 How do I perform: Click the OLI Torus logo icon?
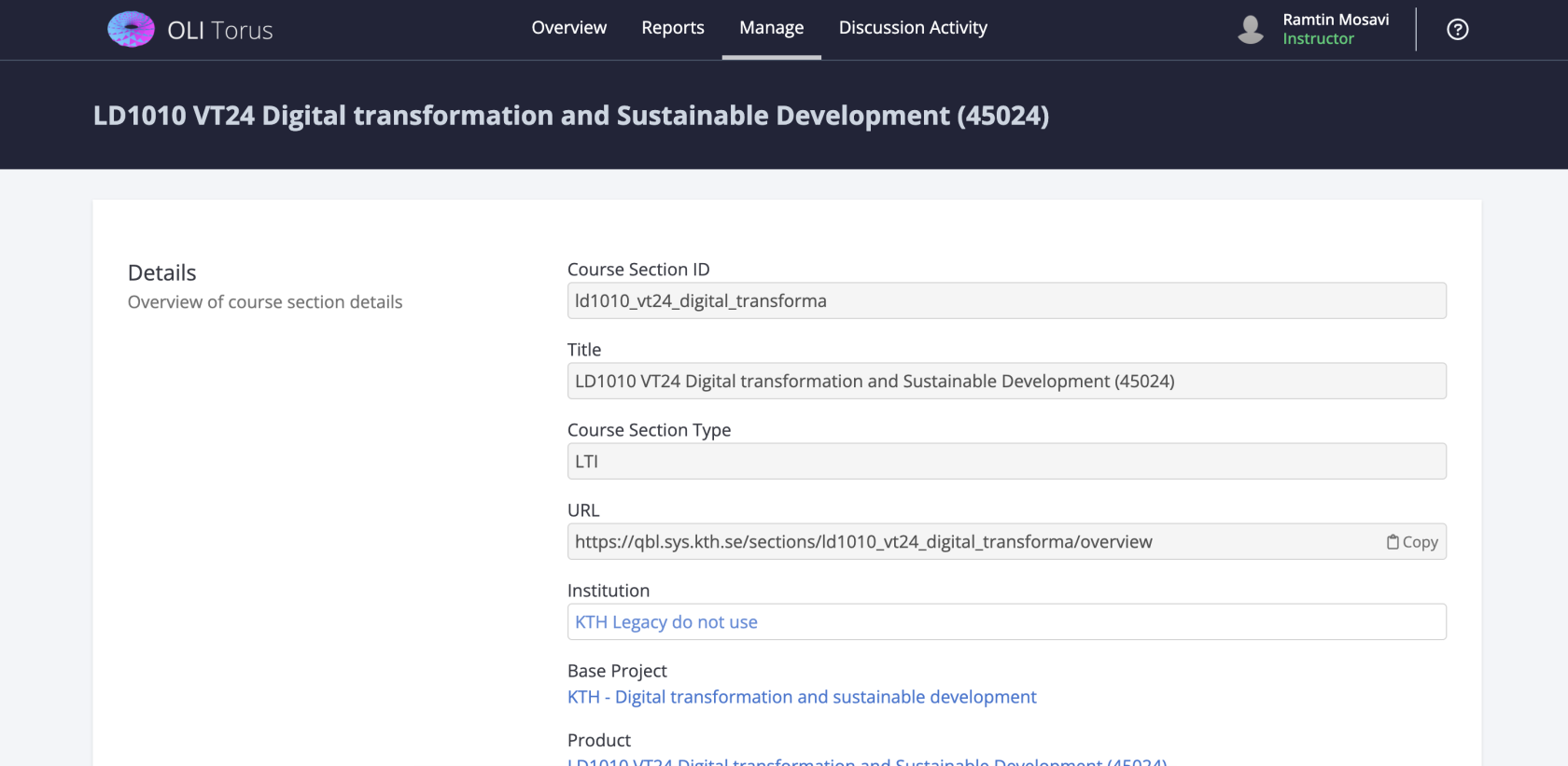coord(131,30)
